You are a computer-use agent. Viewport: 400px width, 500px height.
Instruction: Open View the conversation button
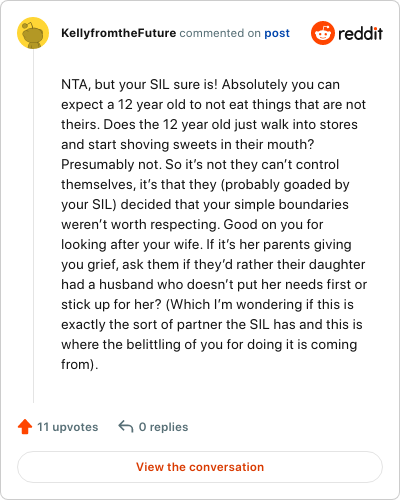click(200, 467)
